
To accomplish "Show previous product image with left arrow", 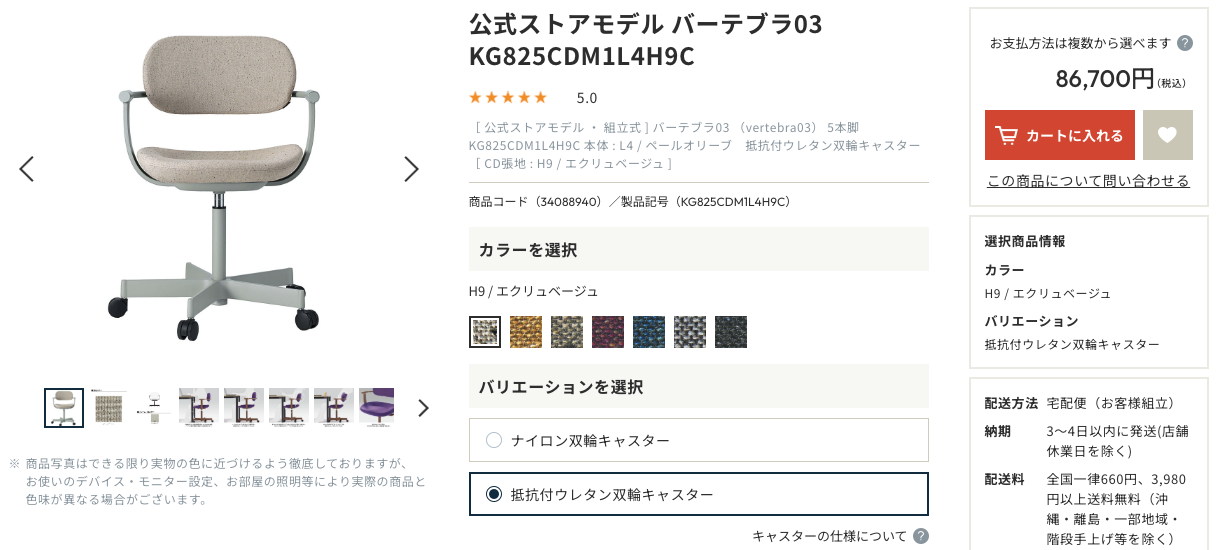I will click(27, 169).
